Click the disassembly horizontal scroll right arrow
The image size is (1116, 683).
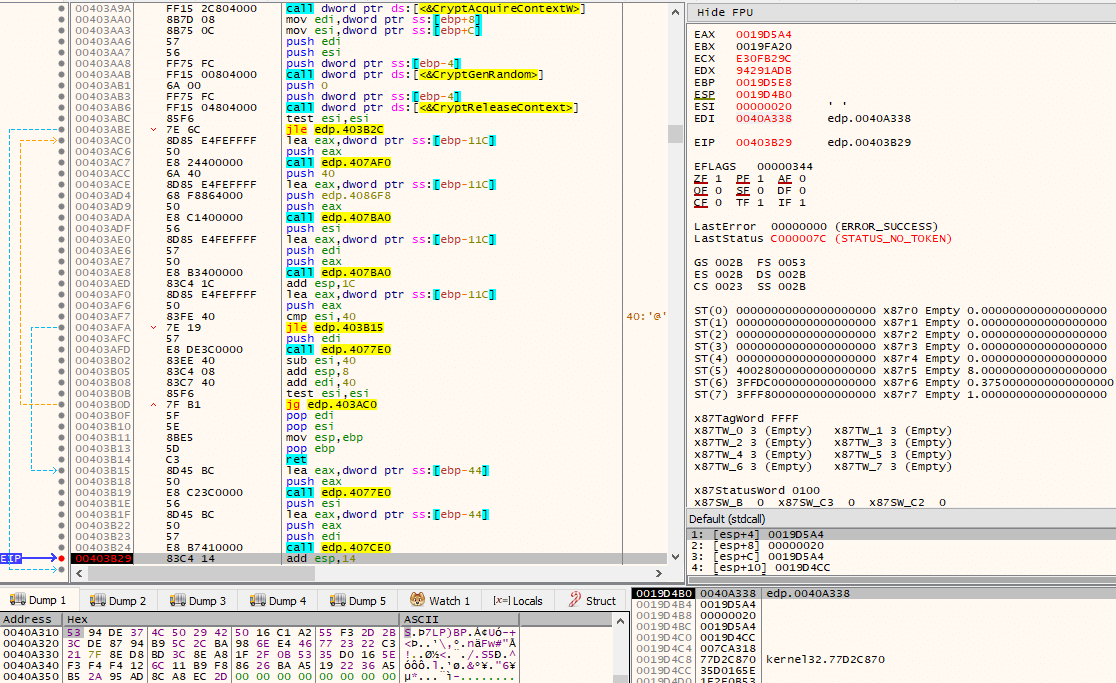tap(659, 573)
